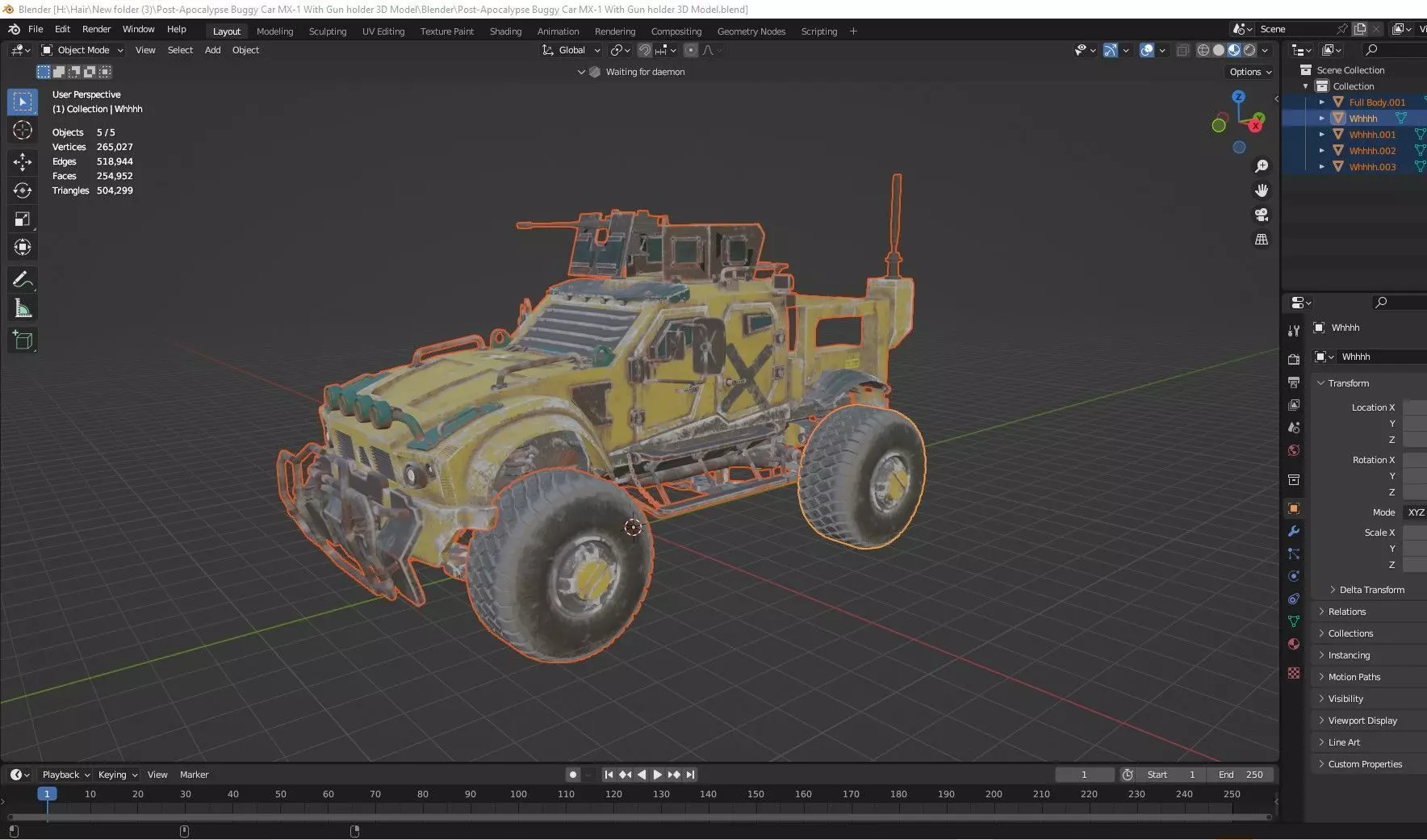
Task: Switch to wireframe viewport shading
Action: [1203, 50]
